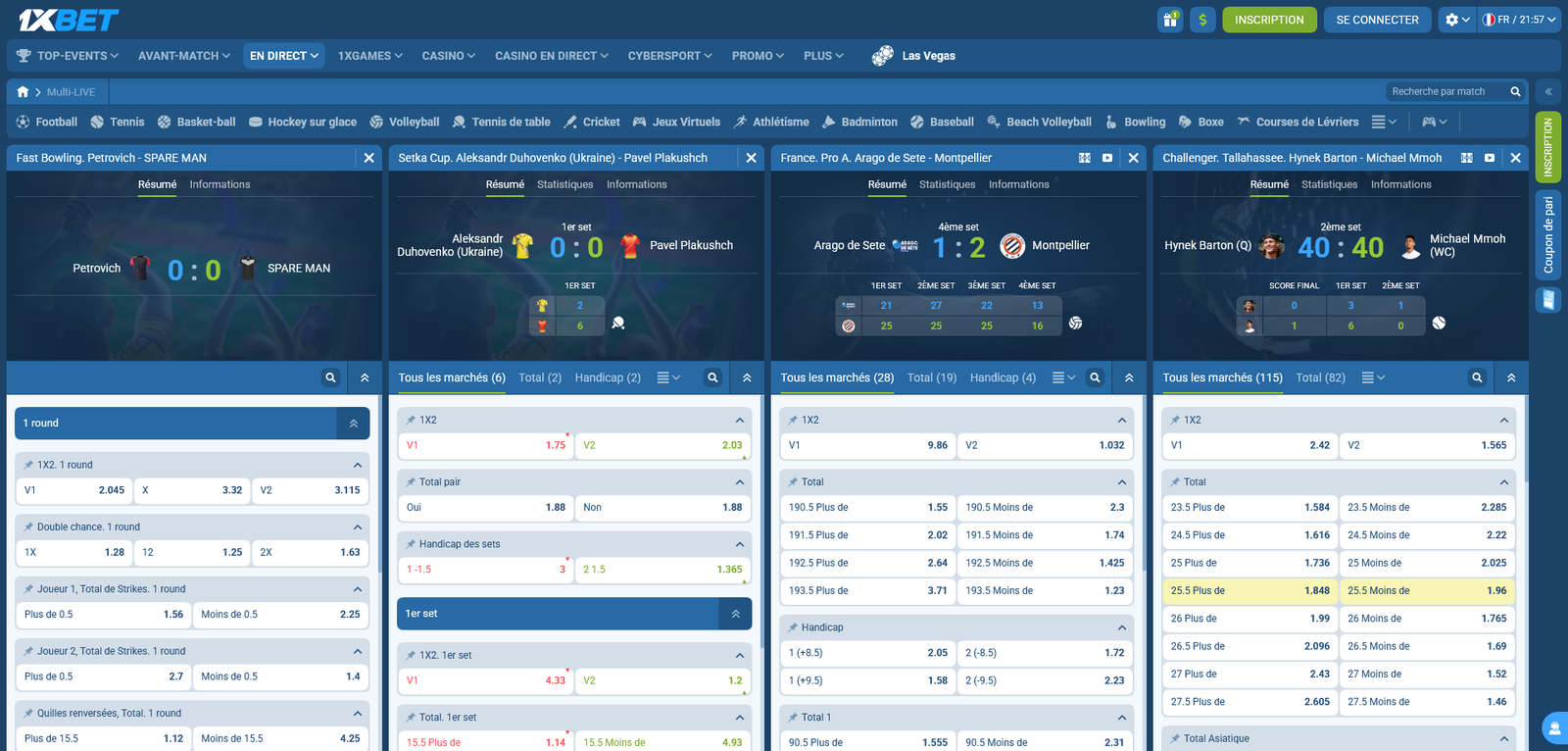This screenshot has height=751, width=1568.
Task: Open EN DIRECT dropdown menu
Action: point(284,56)
